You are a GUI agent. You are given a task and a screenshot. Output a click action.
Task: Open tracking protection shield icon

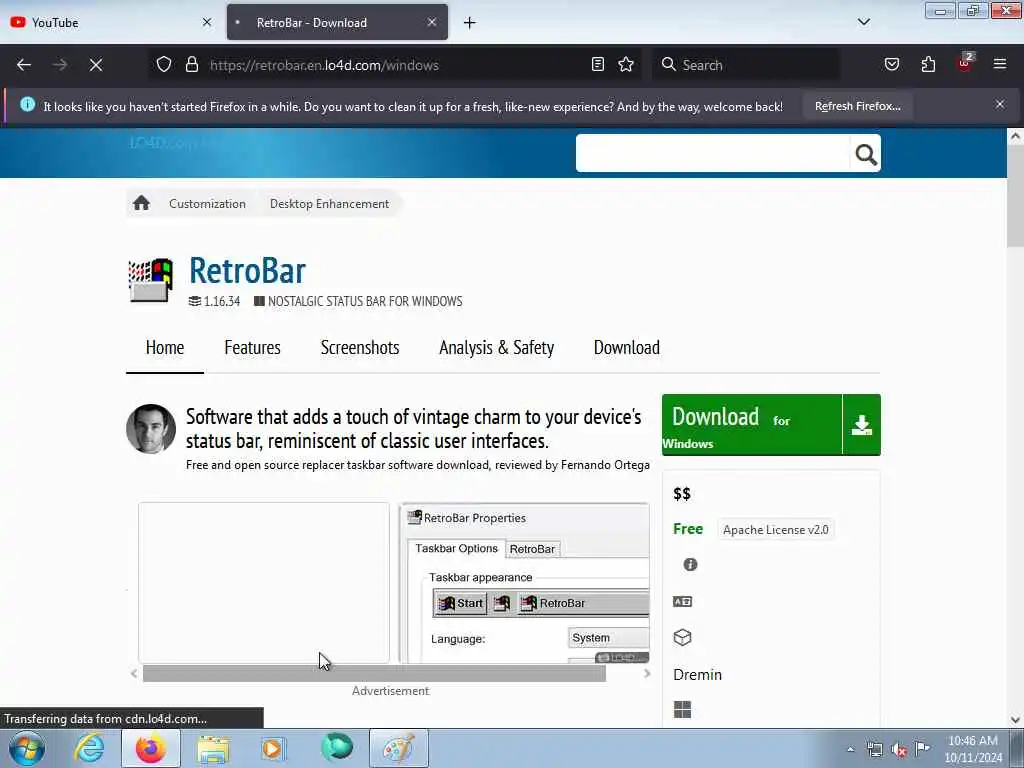pos(164,65)
